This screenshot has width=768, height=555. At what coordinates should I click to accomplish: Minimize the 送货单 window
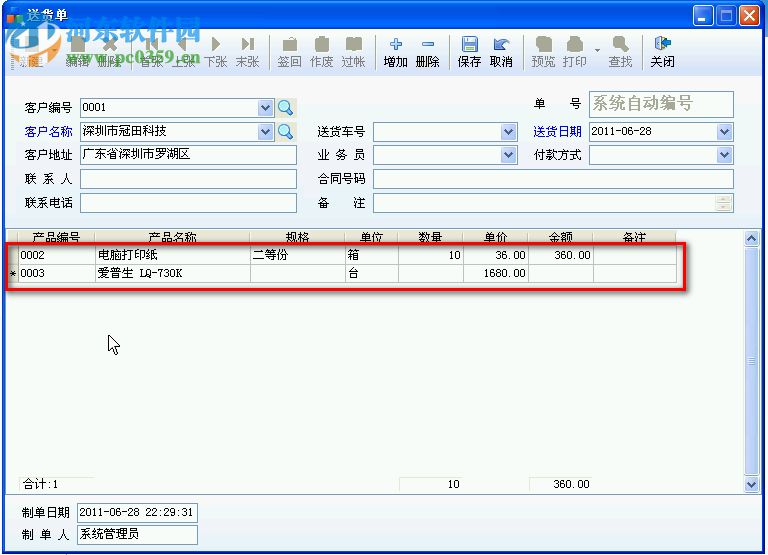[x=703, y=16]
